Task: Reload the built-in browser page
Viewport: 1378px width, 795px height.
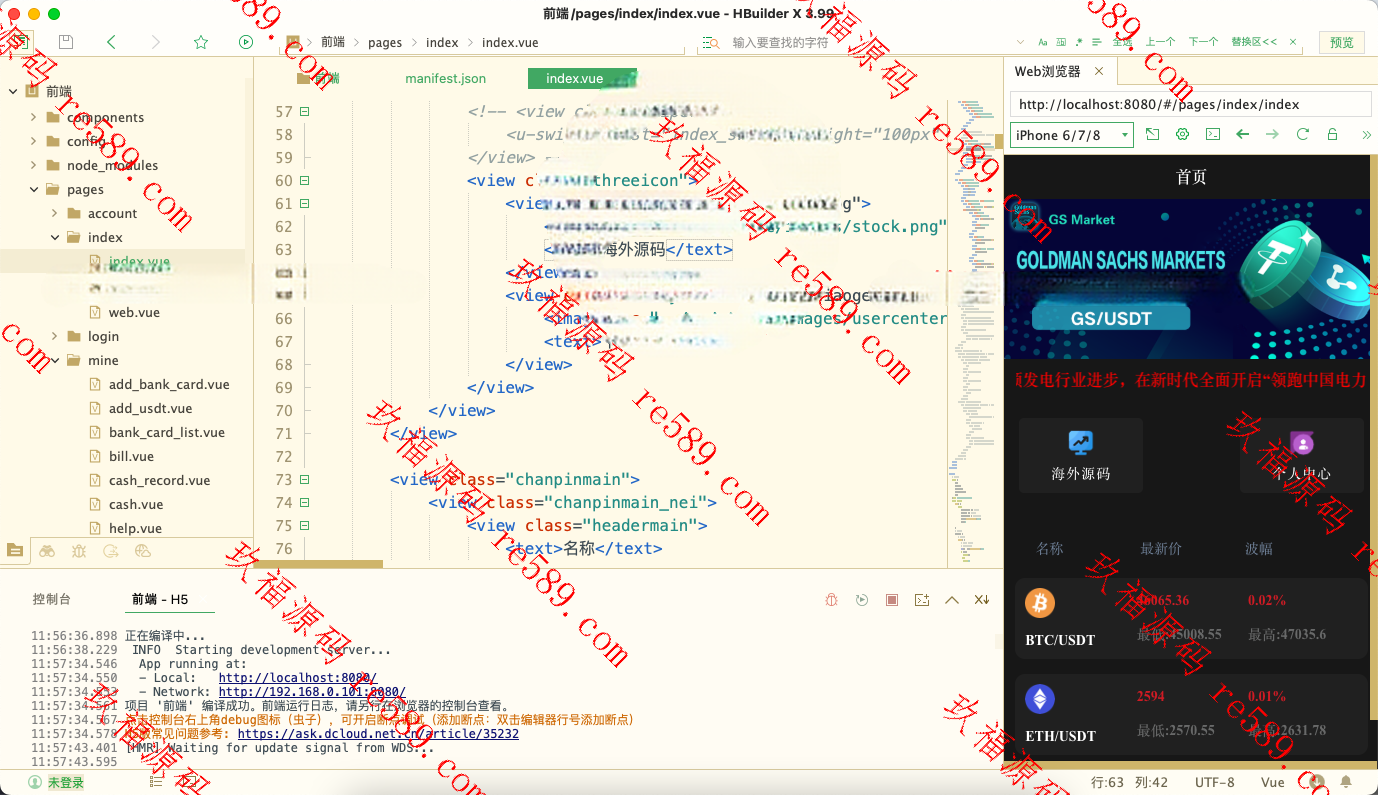Action: pyautogui.click(x=1302, y=134)
